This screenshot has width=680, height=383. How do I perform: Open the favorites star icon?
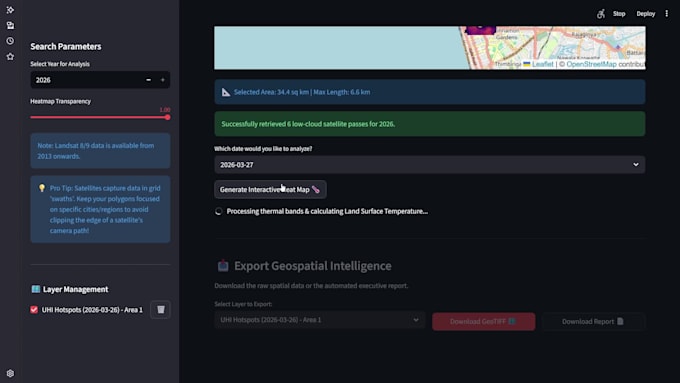10,56
